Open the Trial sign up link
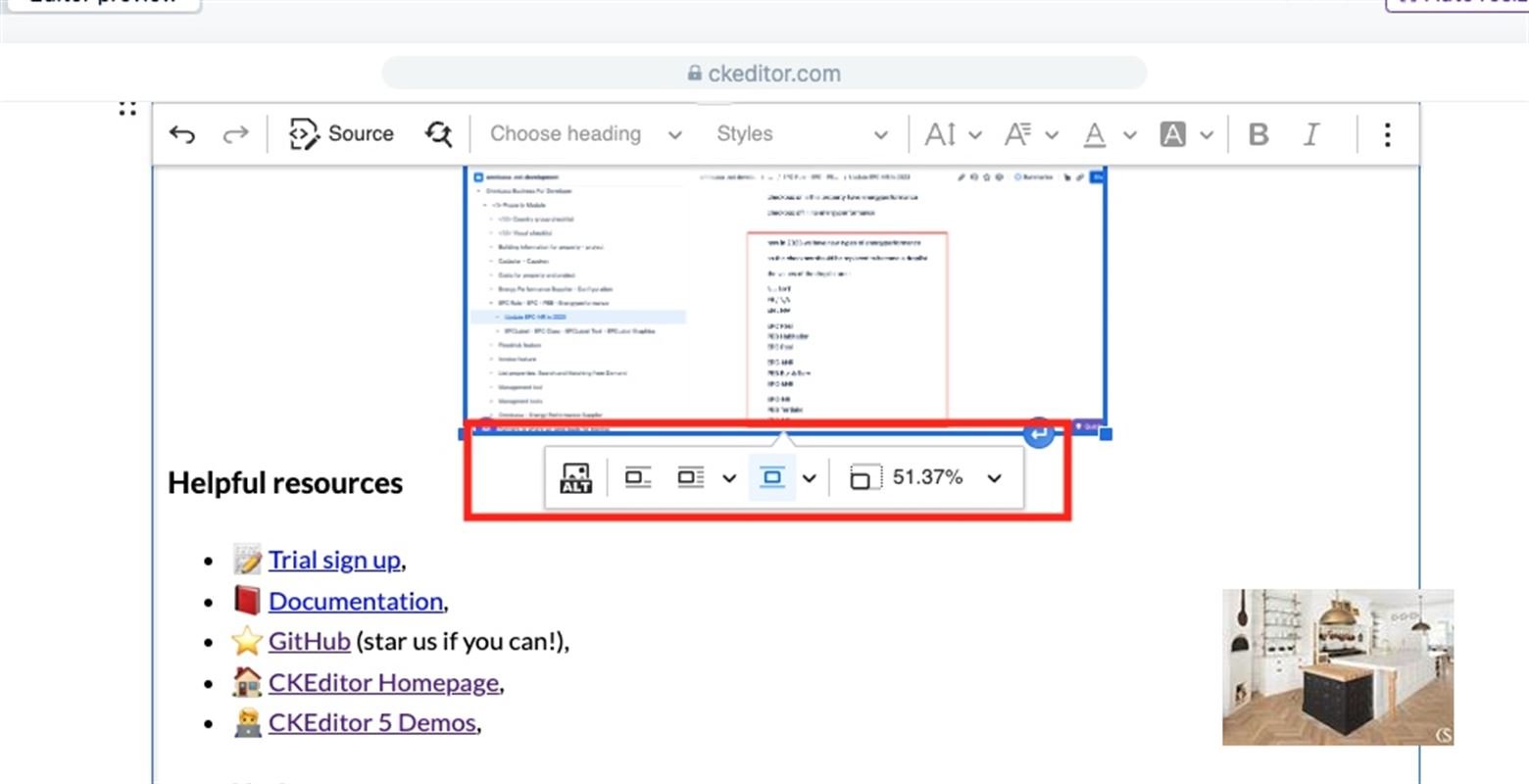The width and height of the screenshot is (1529, 784). [334, 560]
